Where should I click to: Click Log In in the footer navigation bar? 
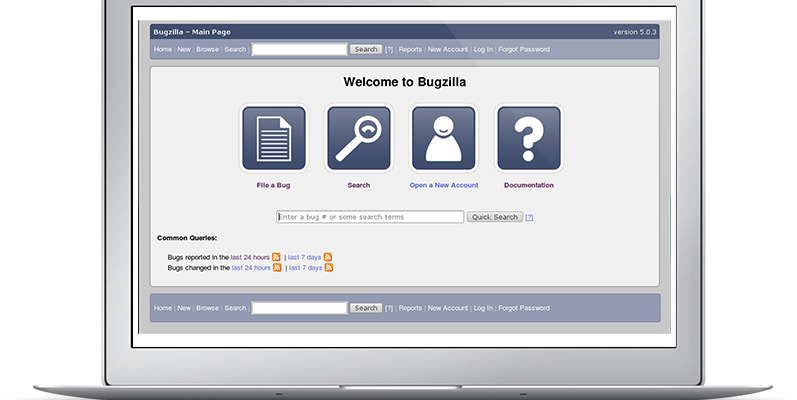tap(483, 308)
